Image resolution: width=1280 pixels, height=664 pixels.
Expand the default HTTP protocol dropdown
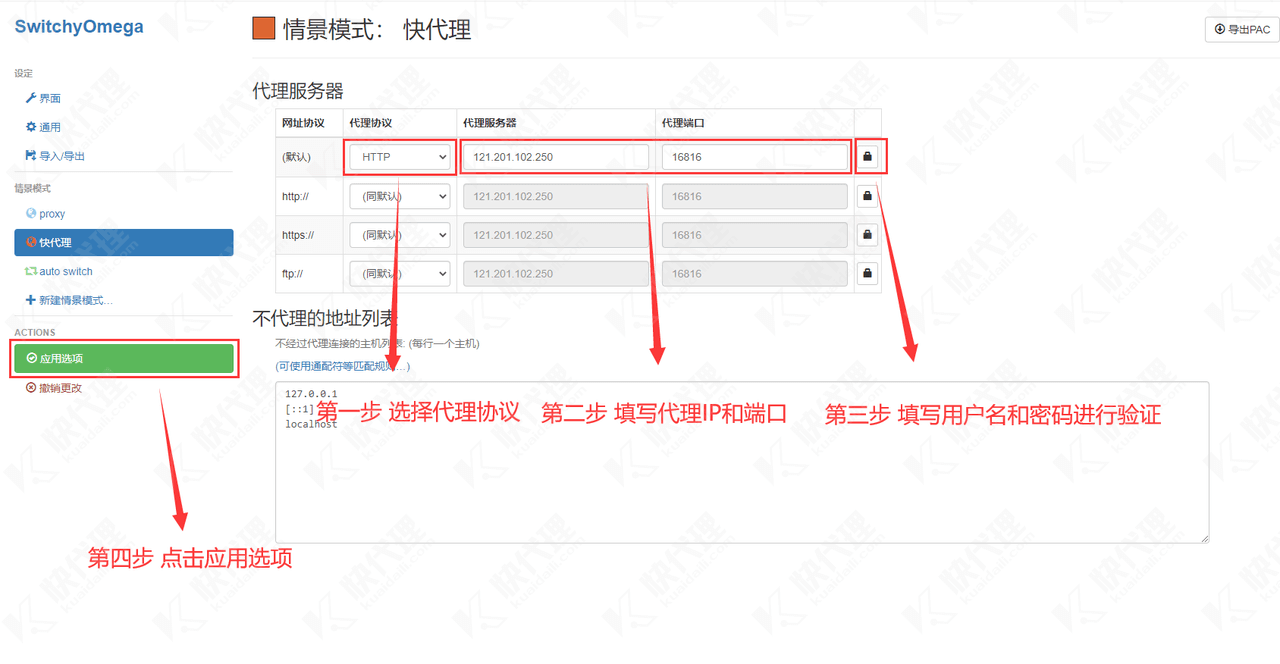400,157
